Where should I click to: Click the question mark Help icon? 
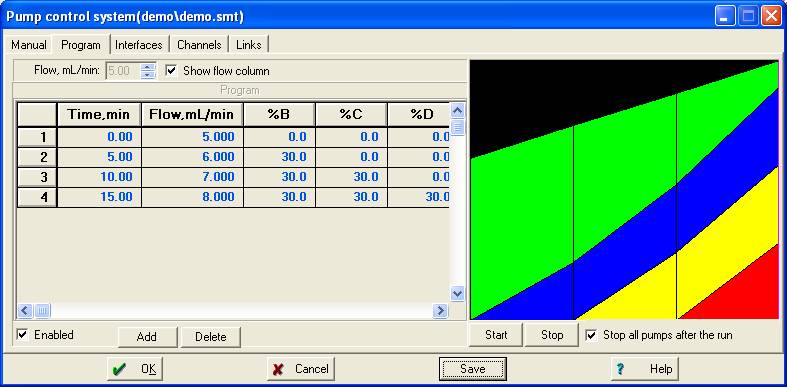[x=620, y=369]
